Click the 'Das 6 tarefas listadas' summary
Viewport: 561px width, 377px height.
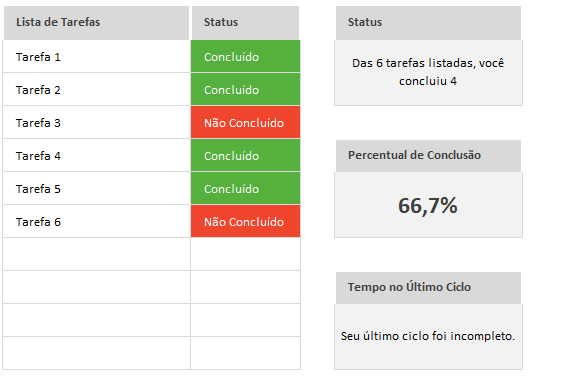coord(428,73)
